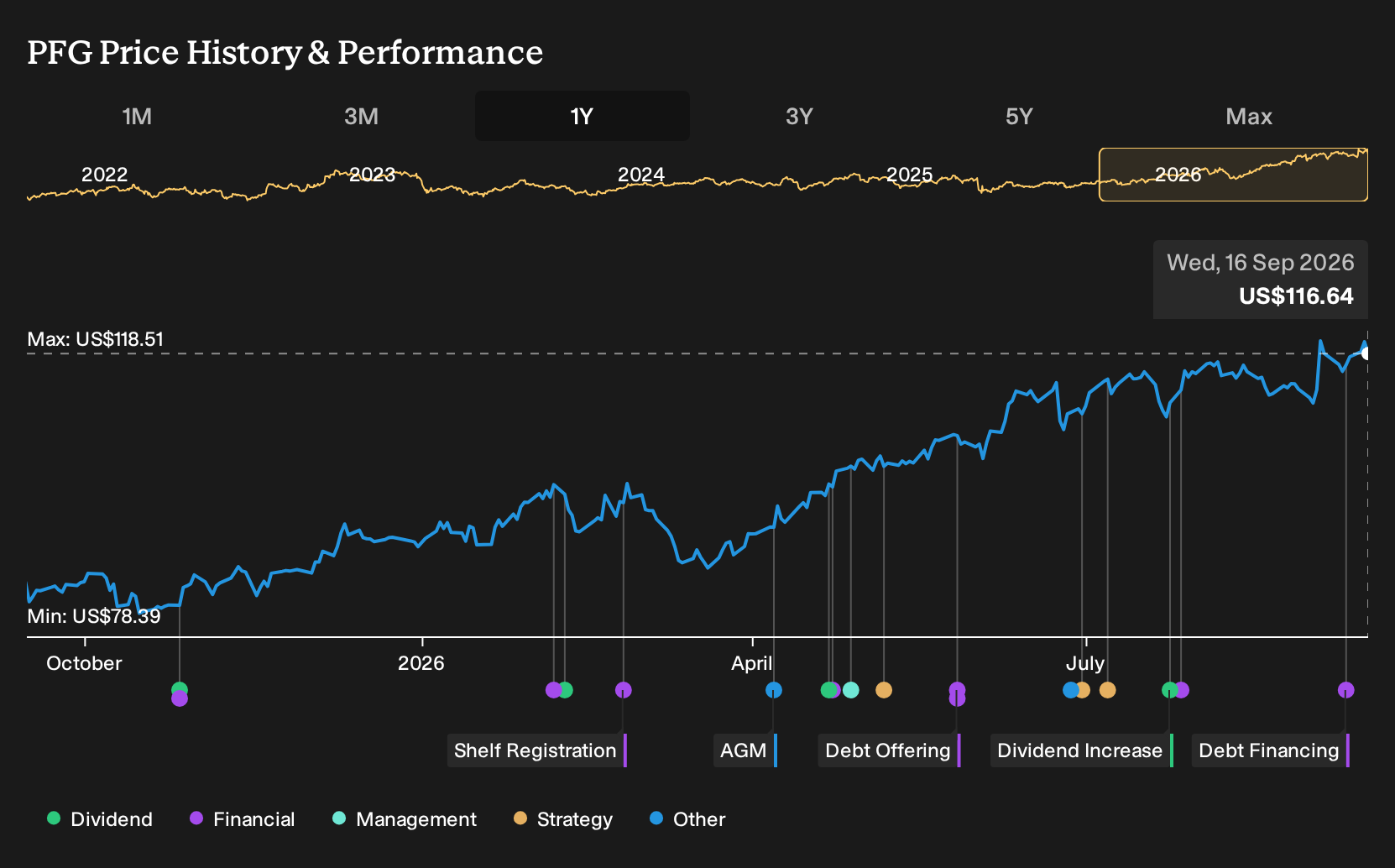Click the 2026 label on the x-axis
The height and width of the screenshot is (868, 1395).
[x=421, y=663]
